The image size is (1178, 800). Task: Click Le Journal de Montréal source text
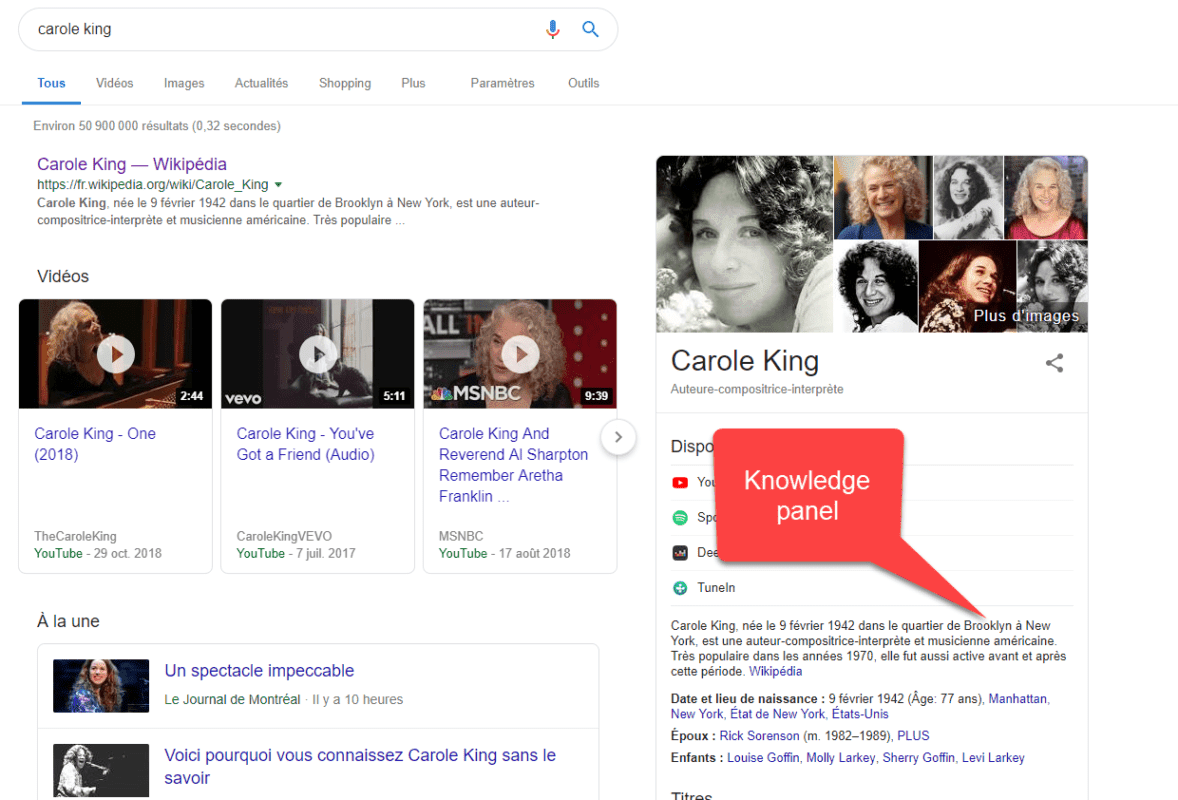point(232,699)
